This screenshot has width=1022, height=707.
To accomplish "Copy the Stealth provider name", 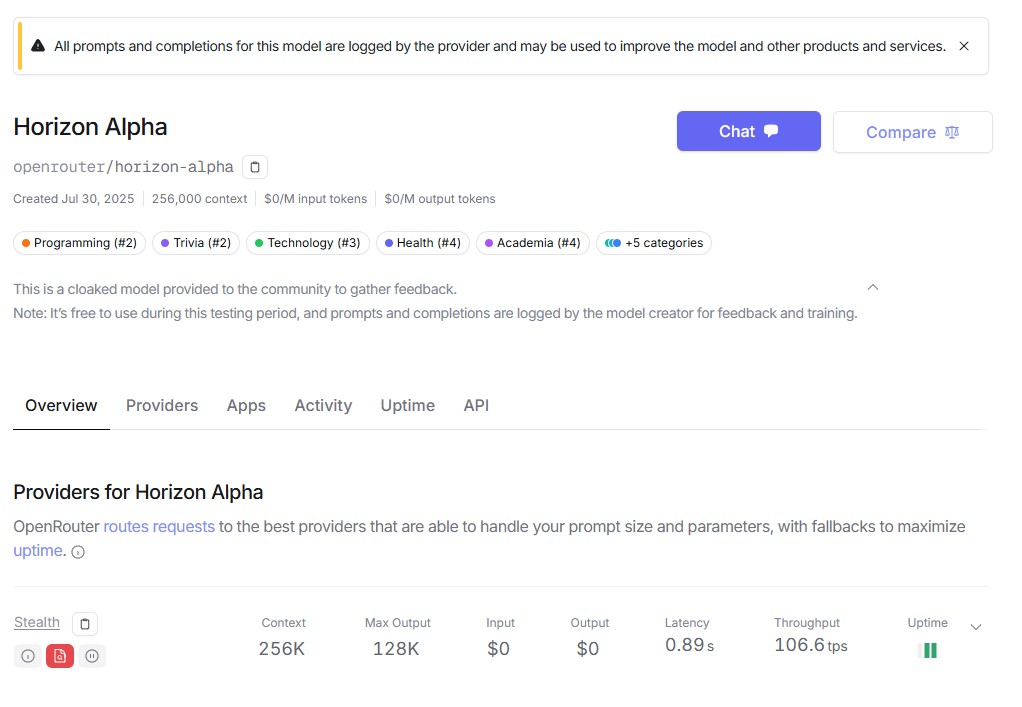I will tap(85, 624).
